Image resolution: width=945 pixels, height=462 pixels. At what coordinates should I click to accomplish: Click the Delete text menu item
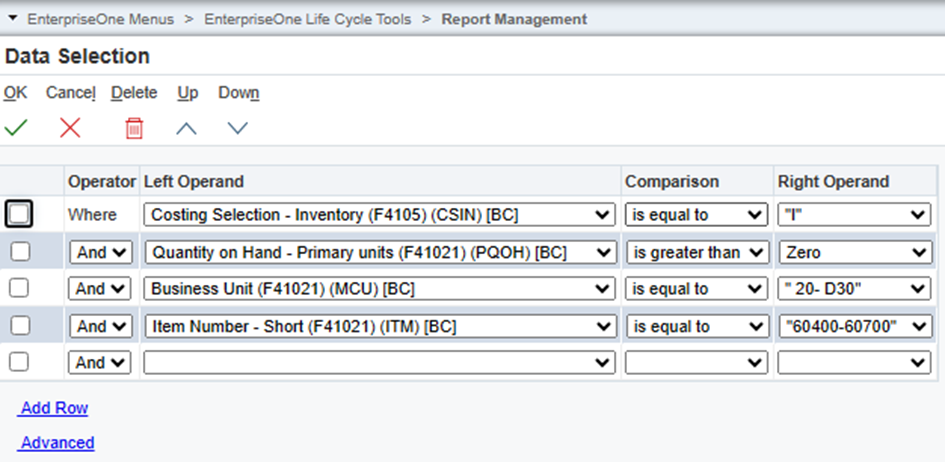pos(134,93)
